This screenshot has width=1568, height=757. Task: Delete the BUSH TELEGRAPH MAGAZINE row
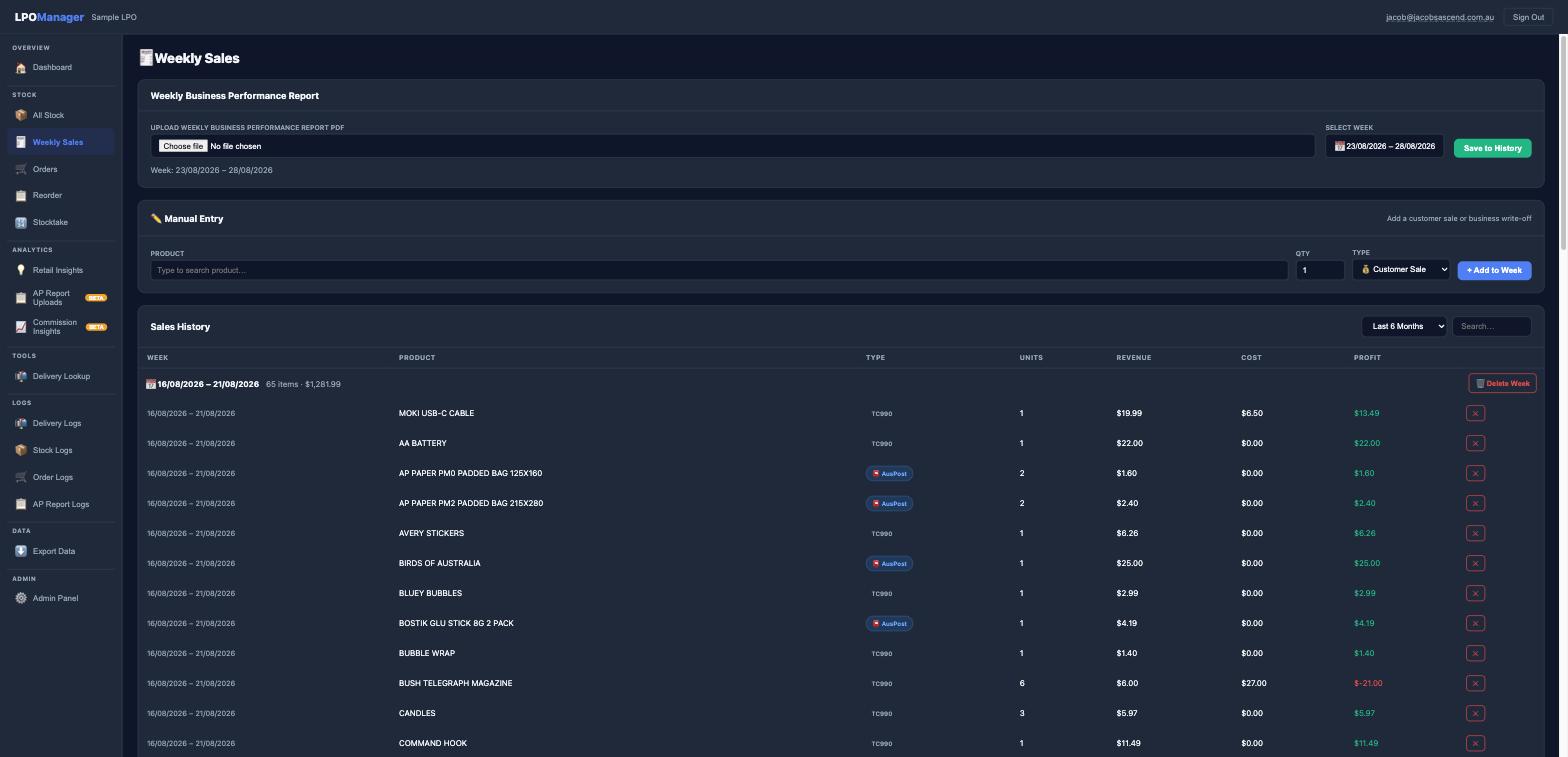[x=1475, y=683]
